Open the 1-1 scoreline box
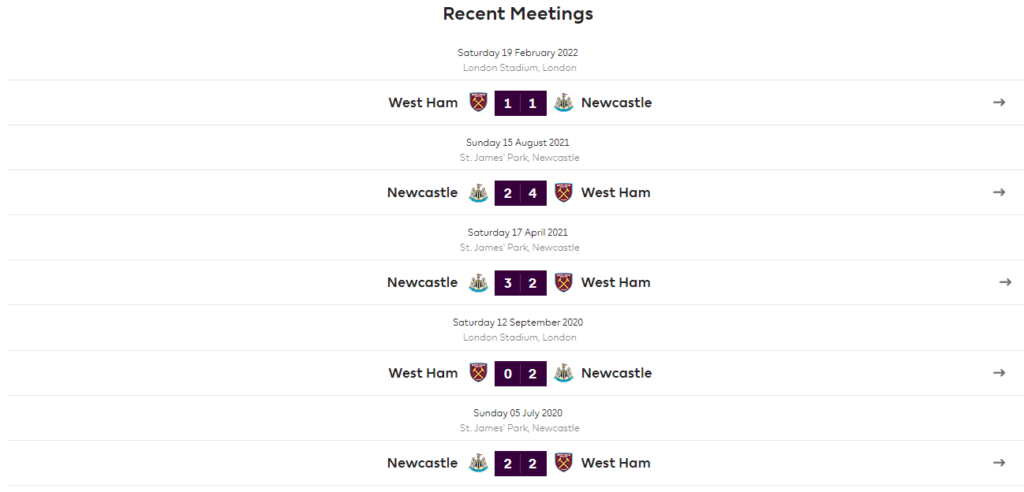The image size is (1024, 492). [x=520, y=103]
